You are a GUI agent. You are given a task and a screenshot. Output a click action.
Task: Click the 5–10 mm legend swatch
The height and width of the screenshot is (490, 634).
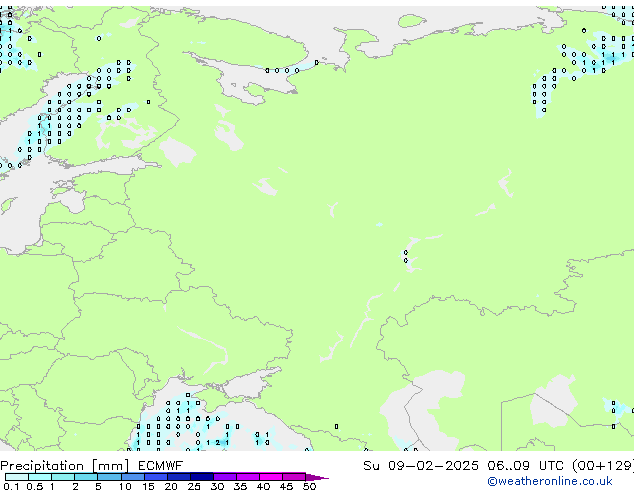coord(109,477)
